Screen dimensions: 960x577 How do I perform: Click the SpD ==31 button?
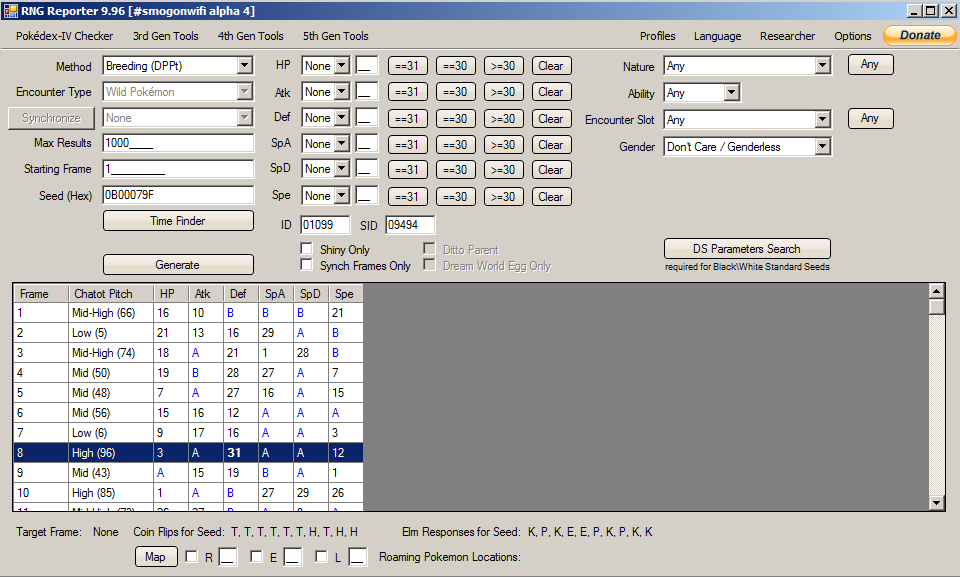(x=407, y=170)
